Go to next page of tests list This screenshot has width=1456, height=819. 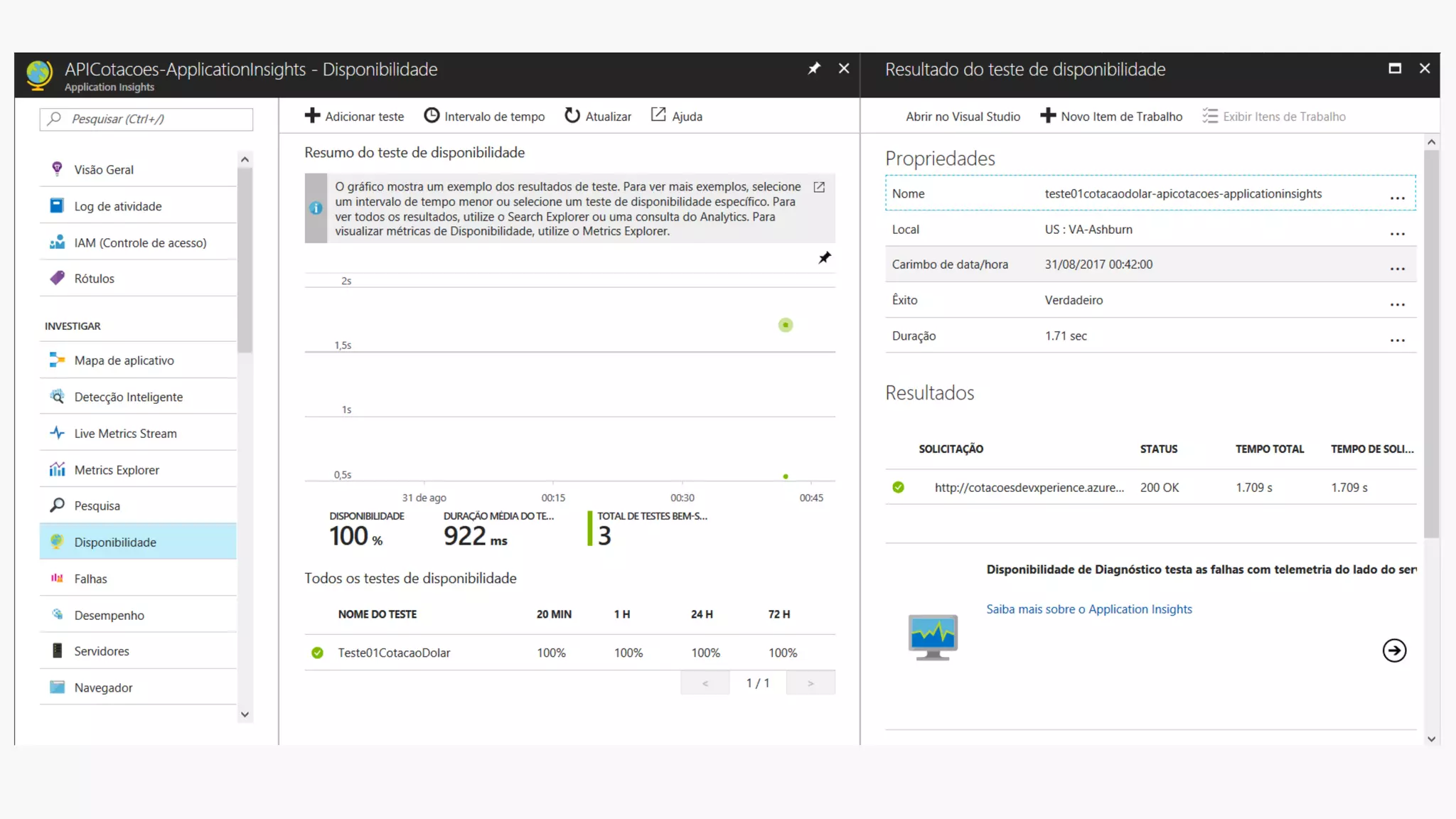810,683
